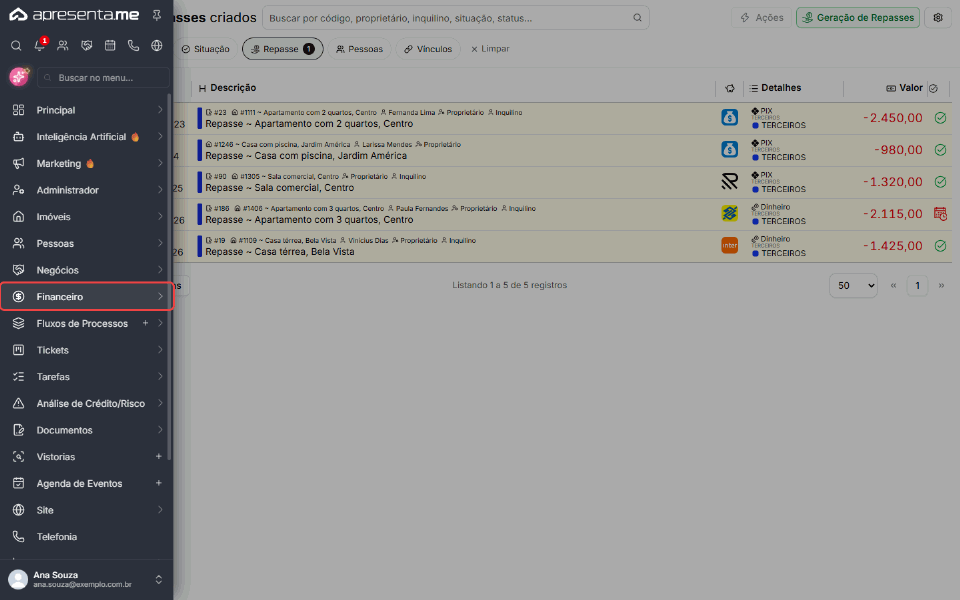Image resolution: width=960 pixels, height=600 pixels.
Task: Add a new Vistorias entry with plus
Action: [159, 457]
